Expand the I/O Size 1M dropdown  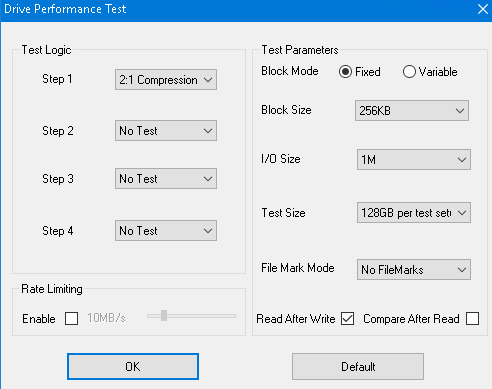[x=414, y=160]
